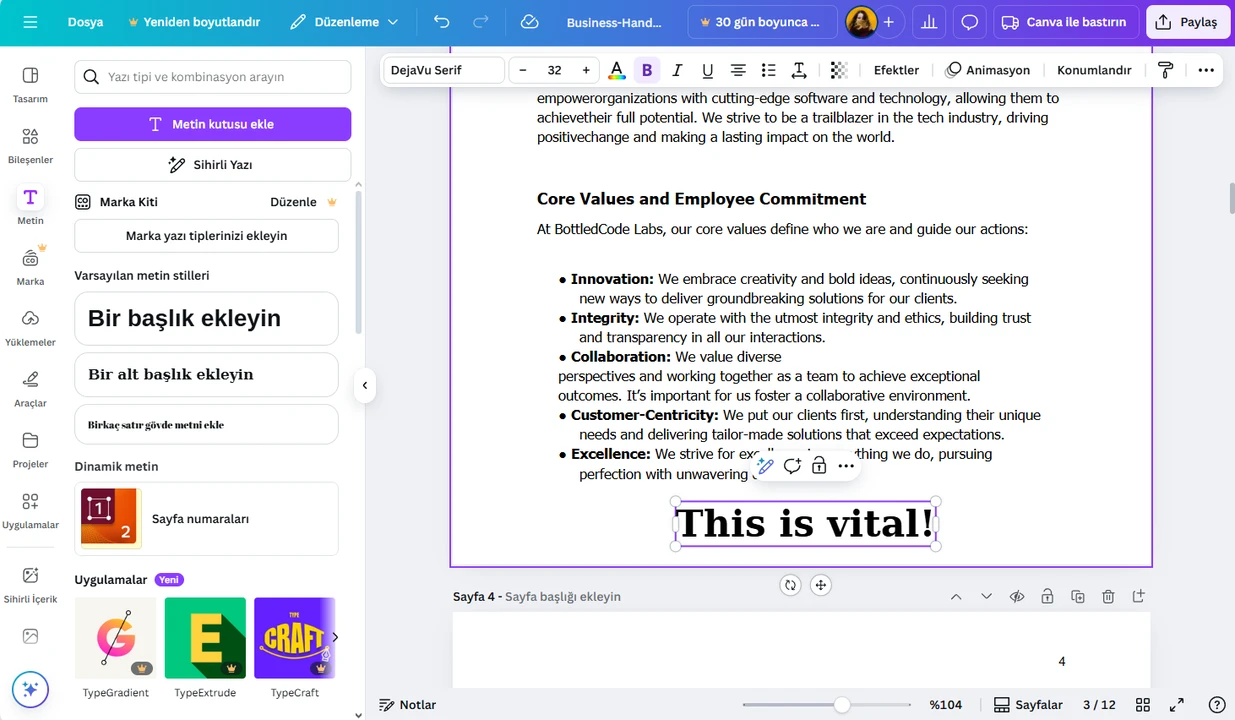Open Marka panel in sidebar
This screenshot has height=720, width=1235.
point(30,267)
